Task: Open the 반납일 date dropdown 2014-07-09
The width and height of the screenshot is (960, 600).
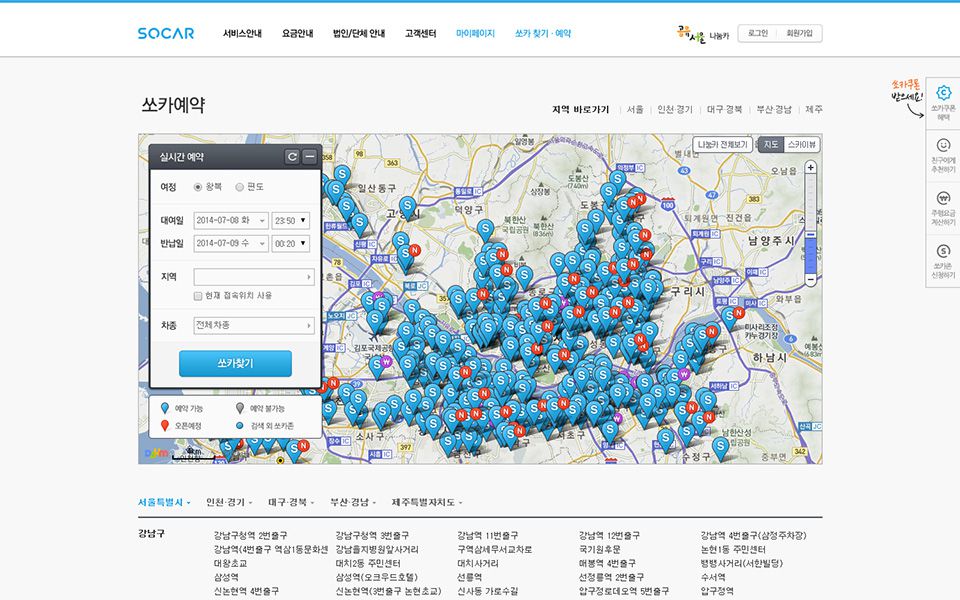Action: coord(231,243)
